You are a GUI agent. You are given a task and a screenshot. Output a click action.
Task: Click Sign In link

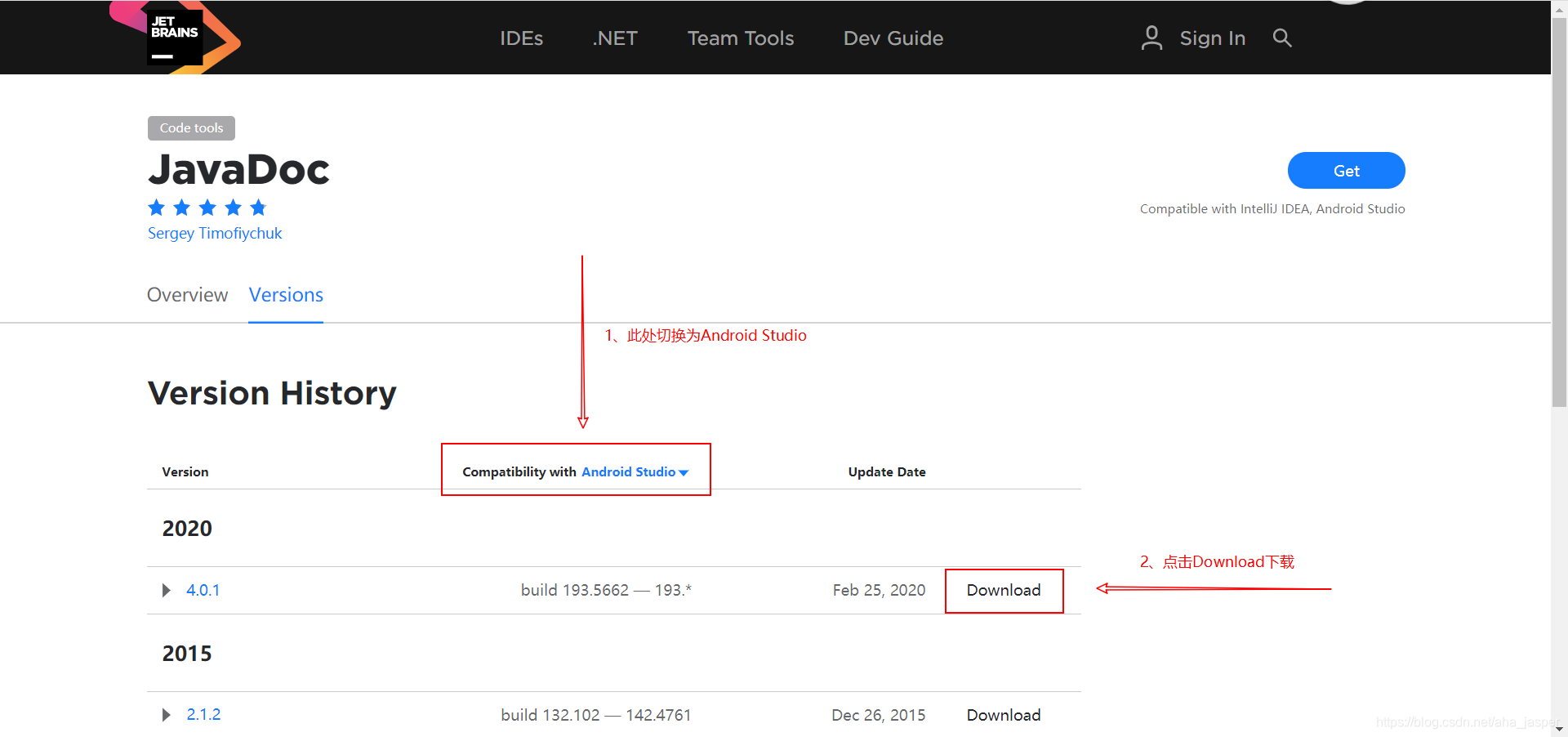tap(1213, 38)
